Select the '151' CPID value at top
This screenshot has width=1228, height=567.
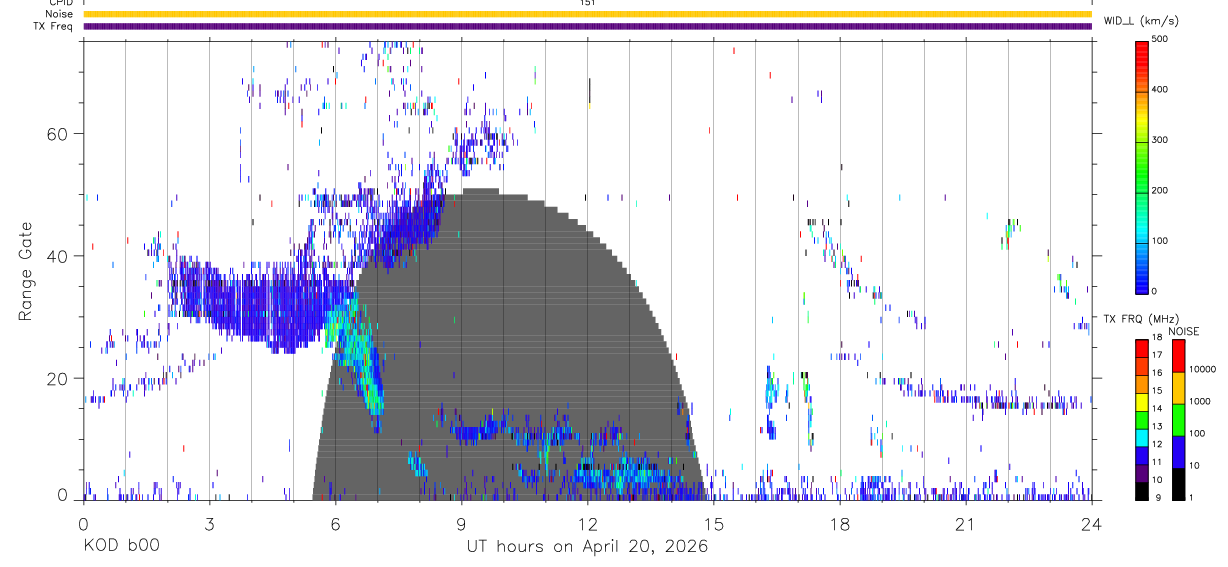click(587, 3)
